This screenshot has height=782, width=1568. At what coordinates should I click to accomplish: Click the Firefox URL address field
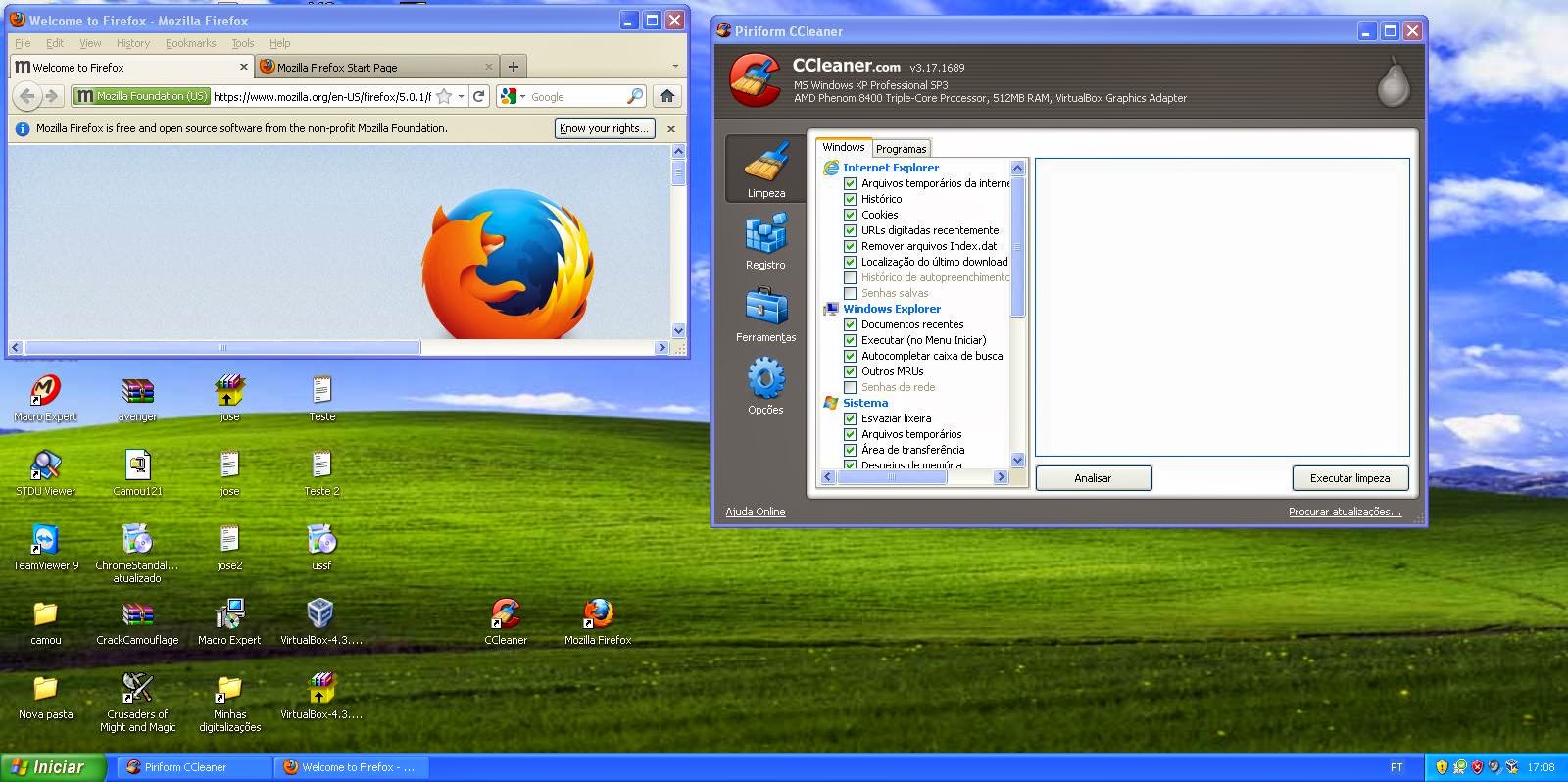321,96
